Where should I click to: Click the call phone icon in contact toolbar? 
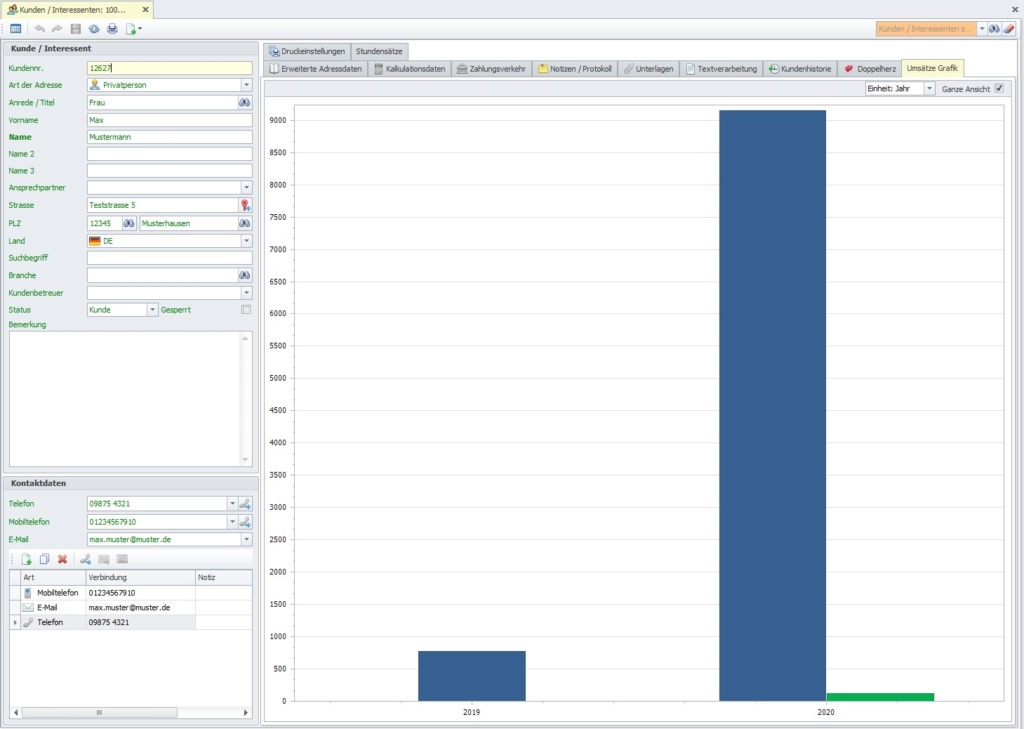click(x=86, y=559)
